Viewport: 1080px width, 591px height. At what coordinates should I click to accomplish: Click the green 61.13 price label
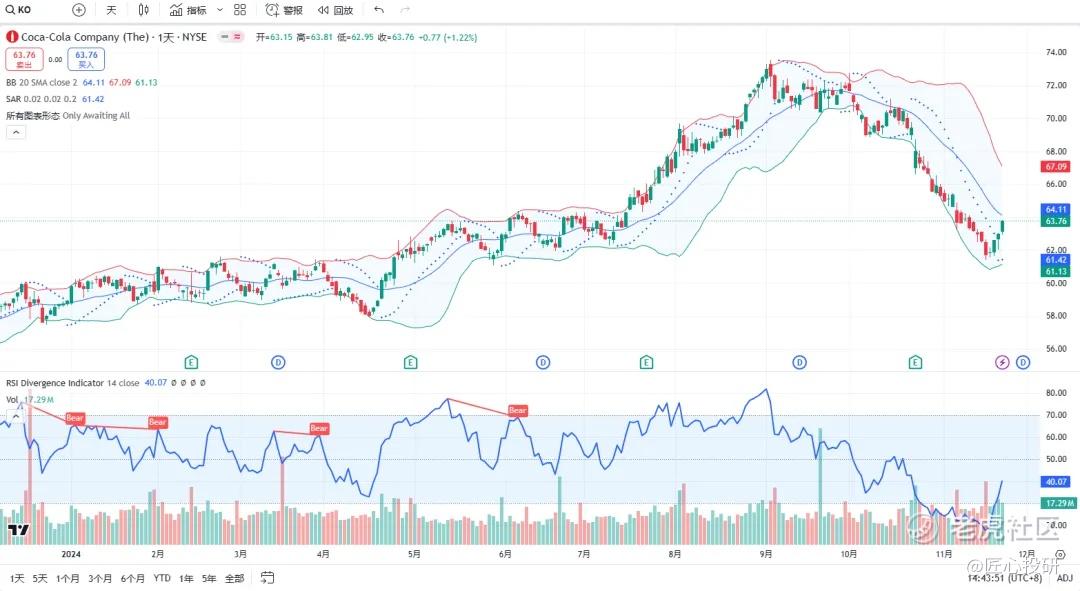[x=1055, y=271]
